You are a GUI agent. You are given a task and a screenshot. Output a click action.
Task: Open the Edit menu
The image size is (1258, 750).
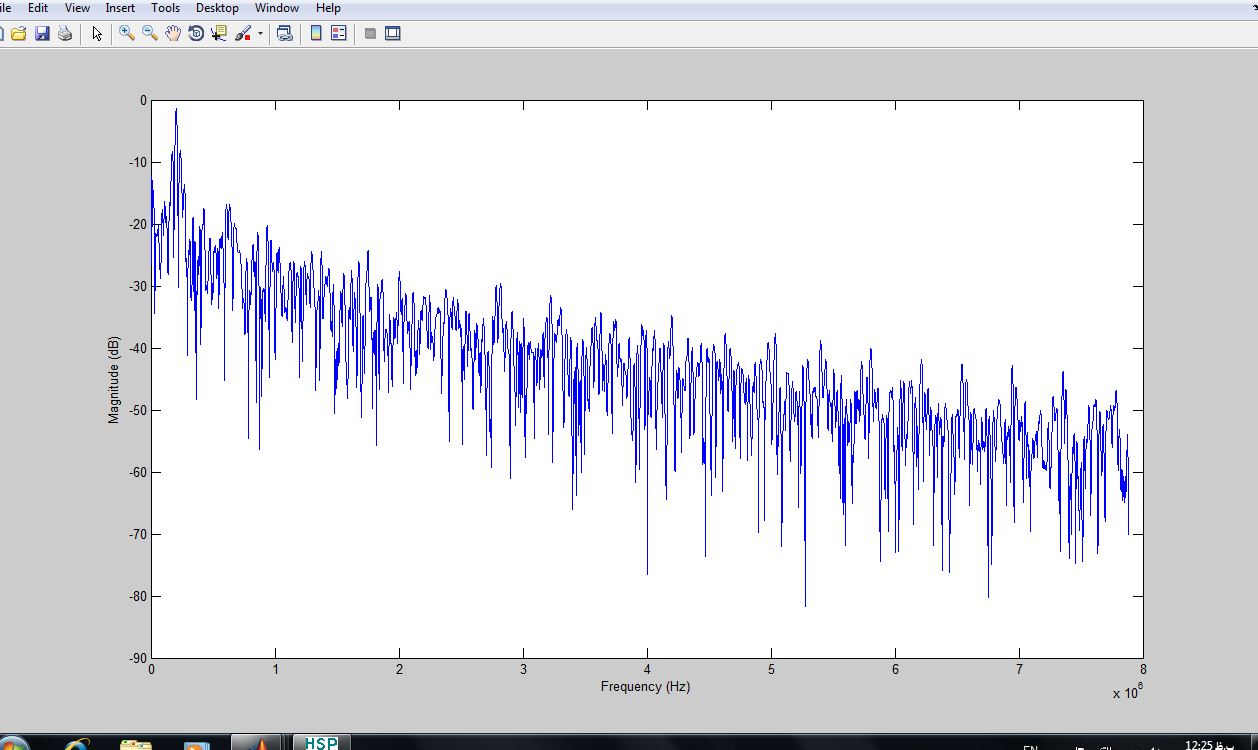click(38, 8)
